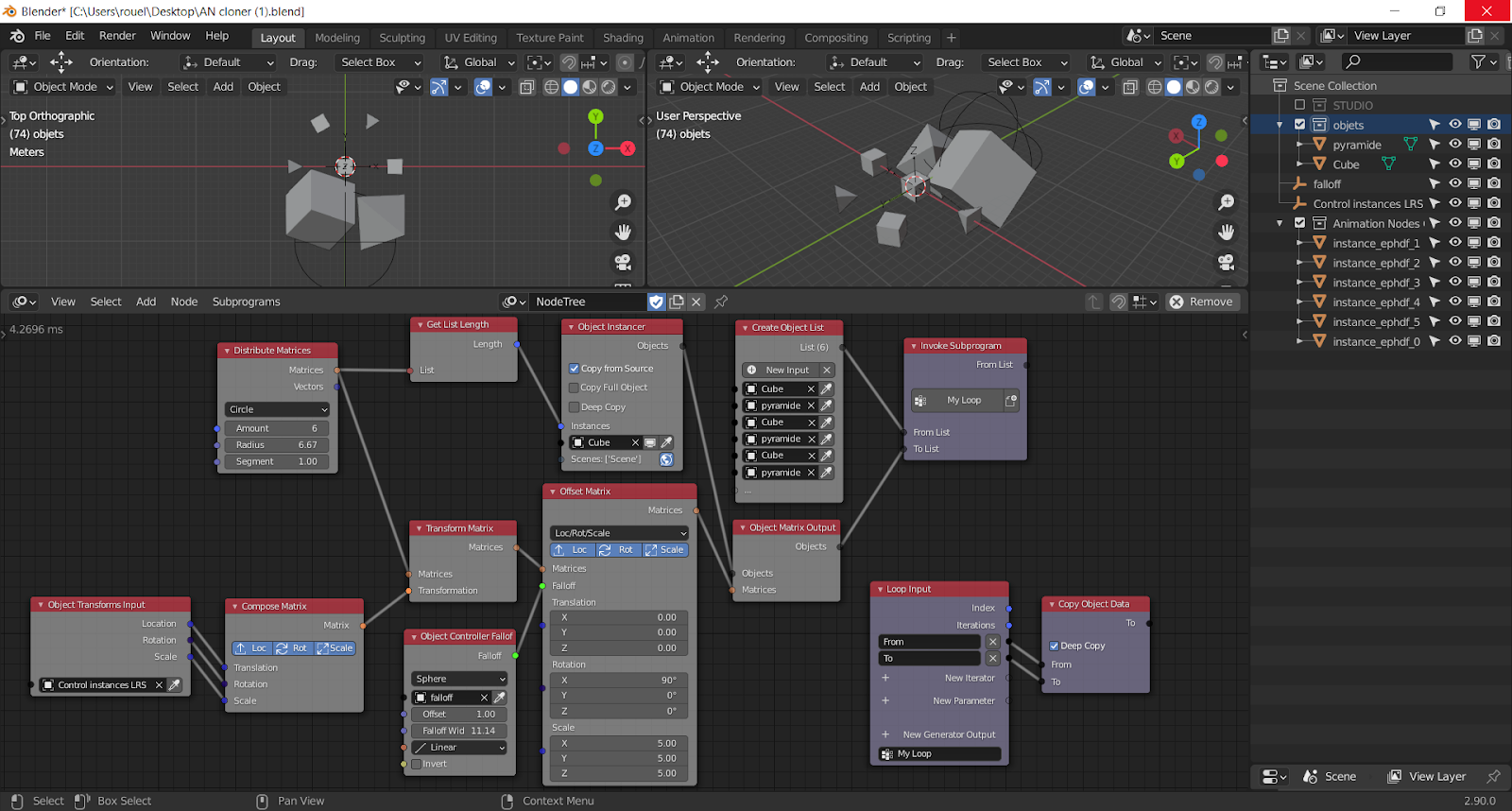Open File menu

43,36
